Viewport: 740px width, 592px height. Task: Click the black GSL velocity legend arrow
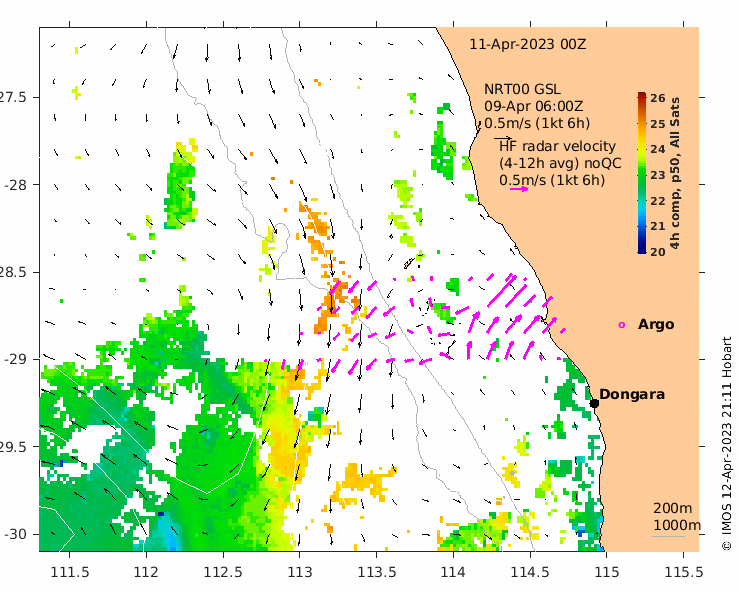tap(502, 138)
